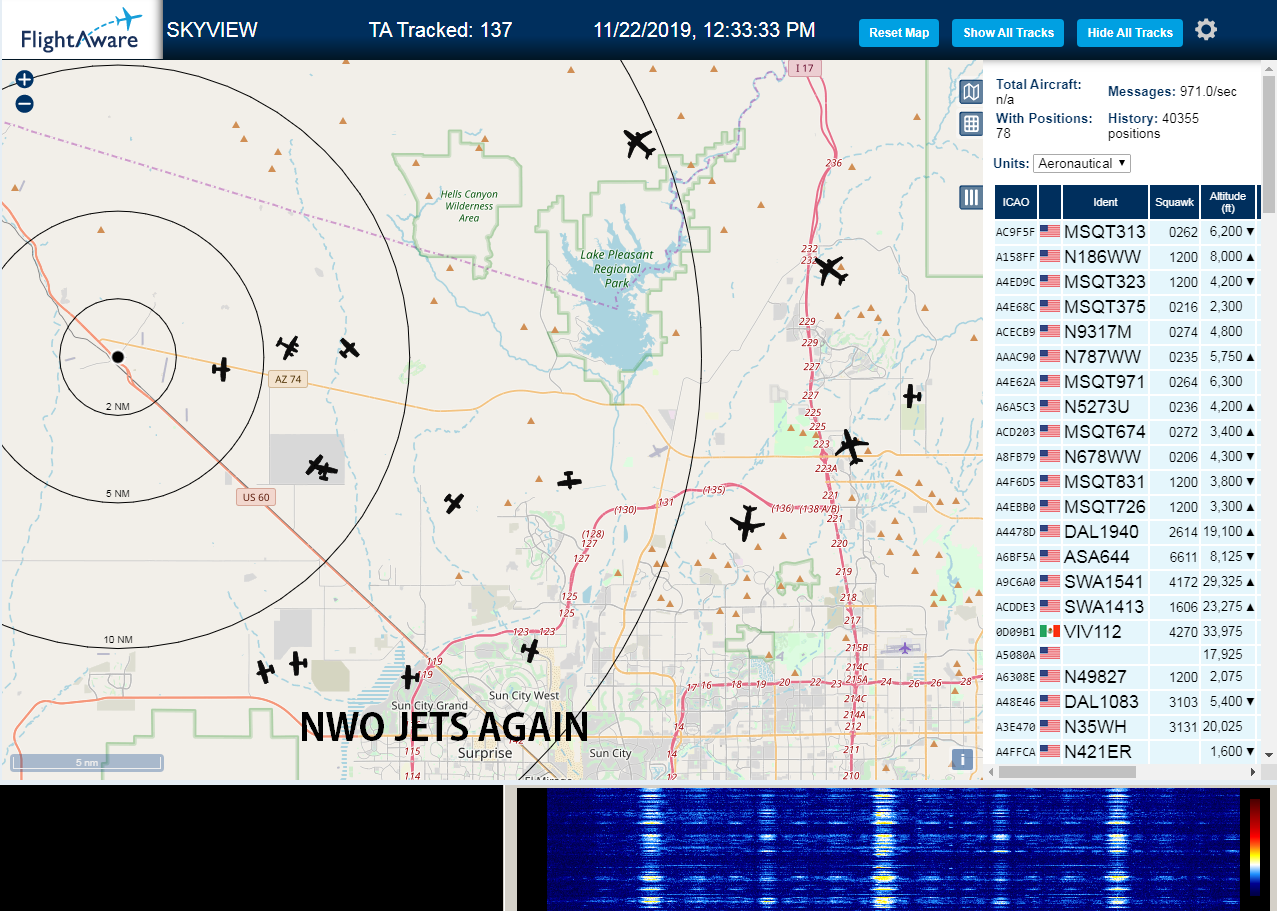Sort by Ident column header
This screenshot has height=911, width=1277.
pos(1105,202)
